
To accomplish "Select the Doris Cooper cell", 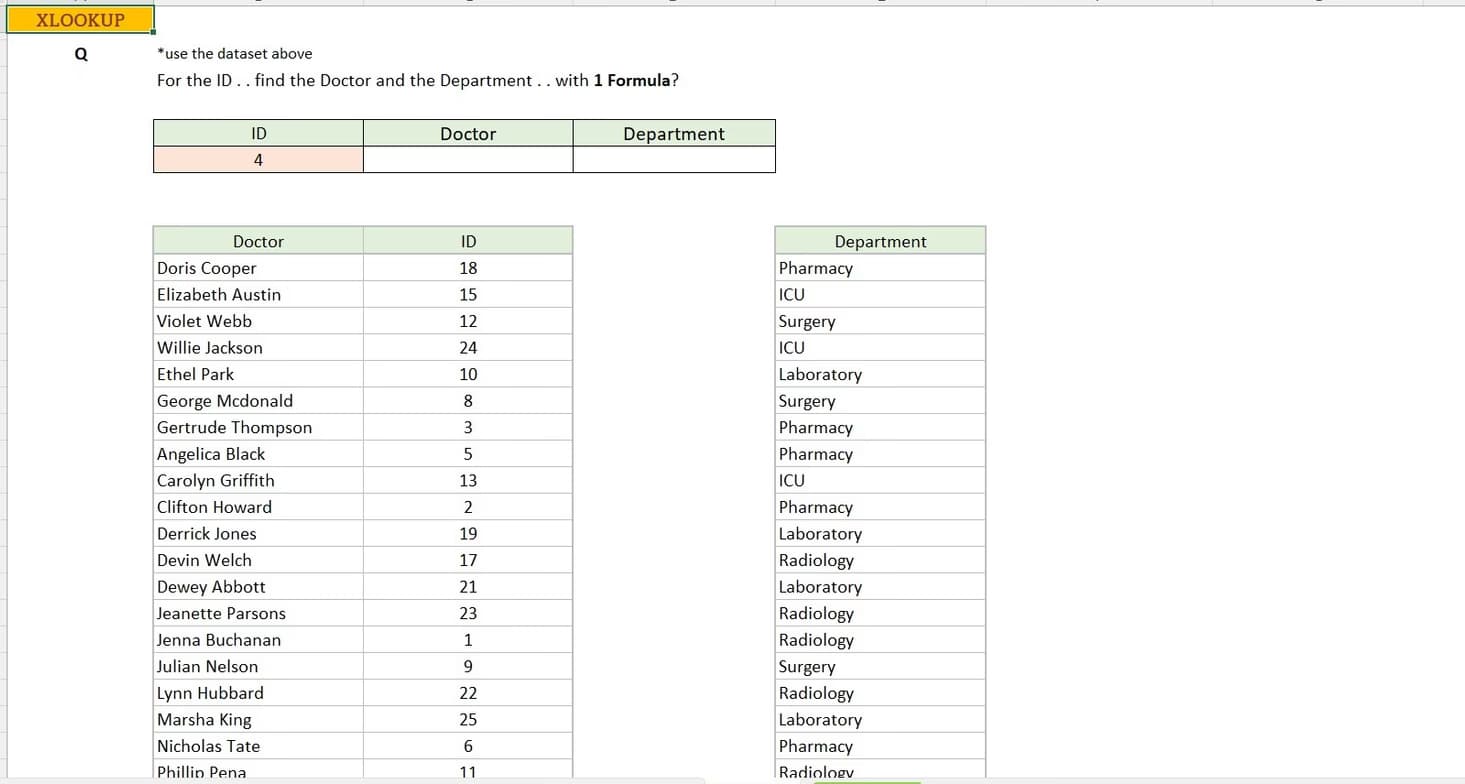I will (258, 268).
